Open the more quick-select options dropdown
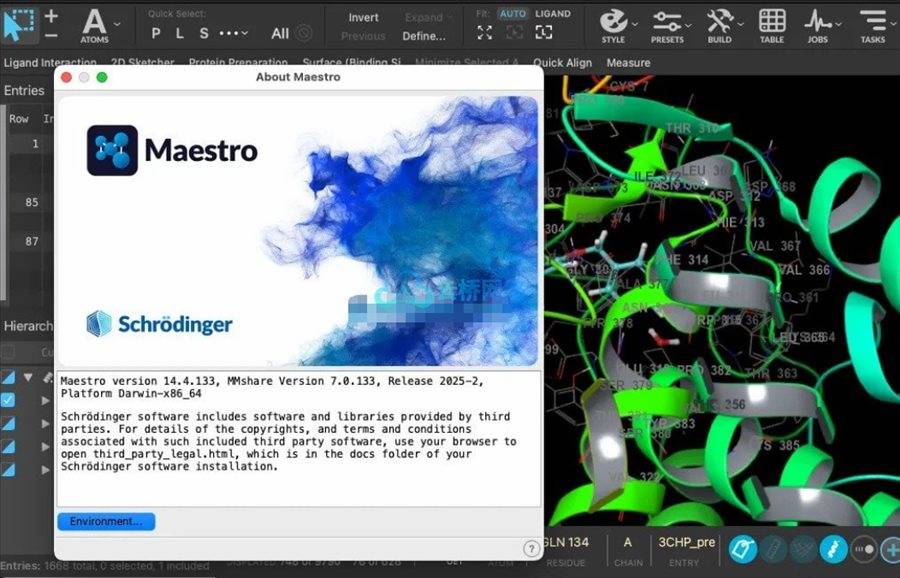This screenshot has height=578, width=900. 233,33
